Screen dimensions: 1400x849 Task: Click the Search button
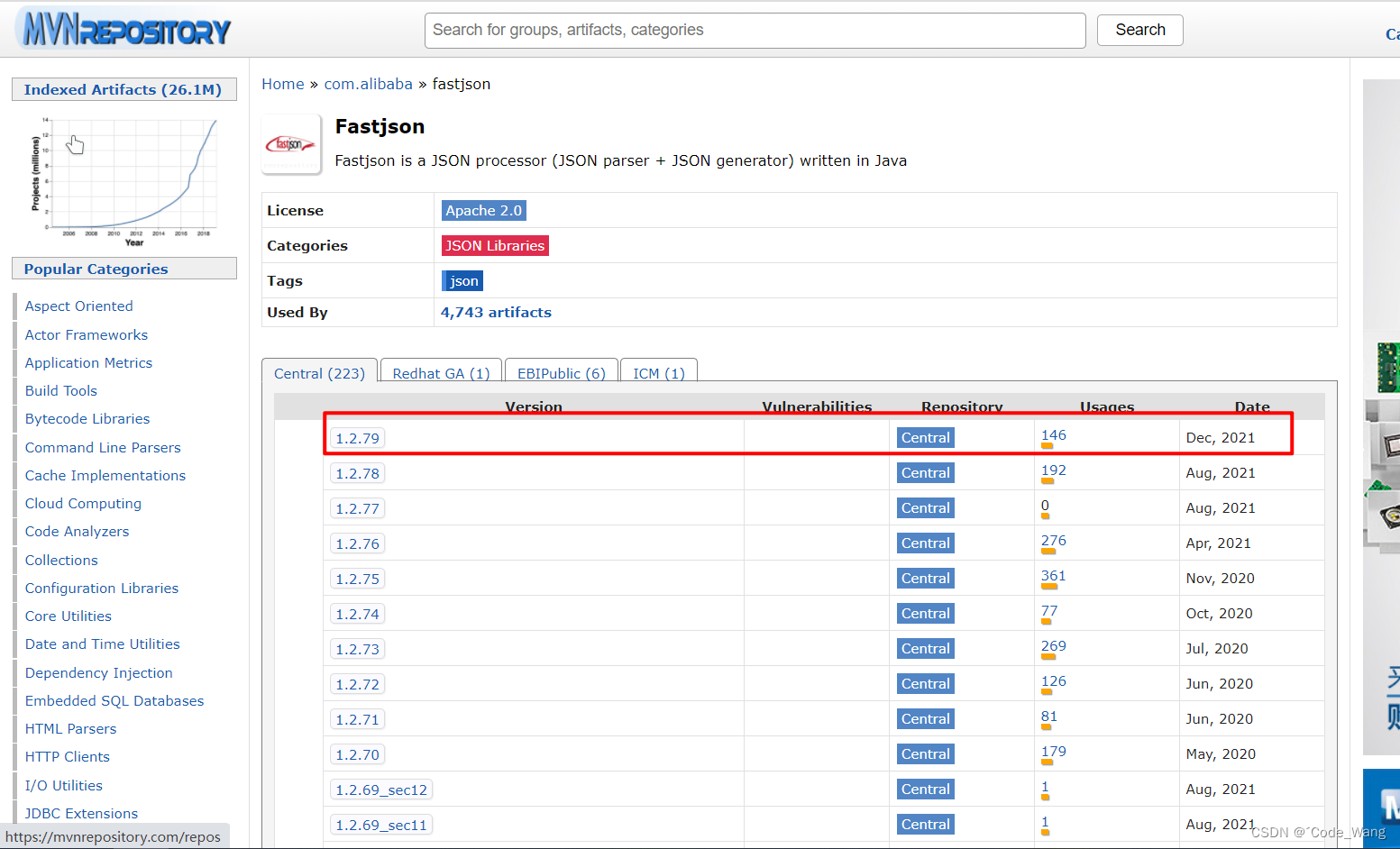[1139, 30]
